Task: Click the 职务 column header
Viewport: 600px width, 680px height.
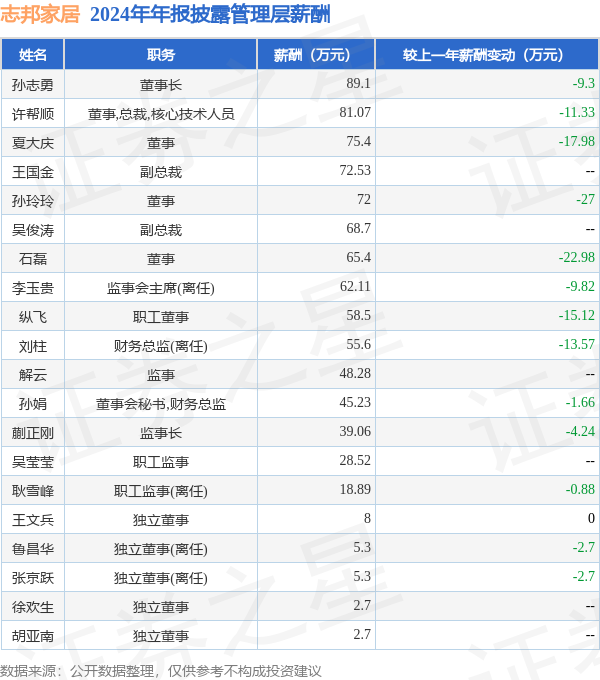Action: tap(160, 55)
